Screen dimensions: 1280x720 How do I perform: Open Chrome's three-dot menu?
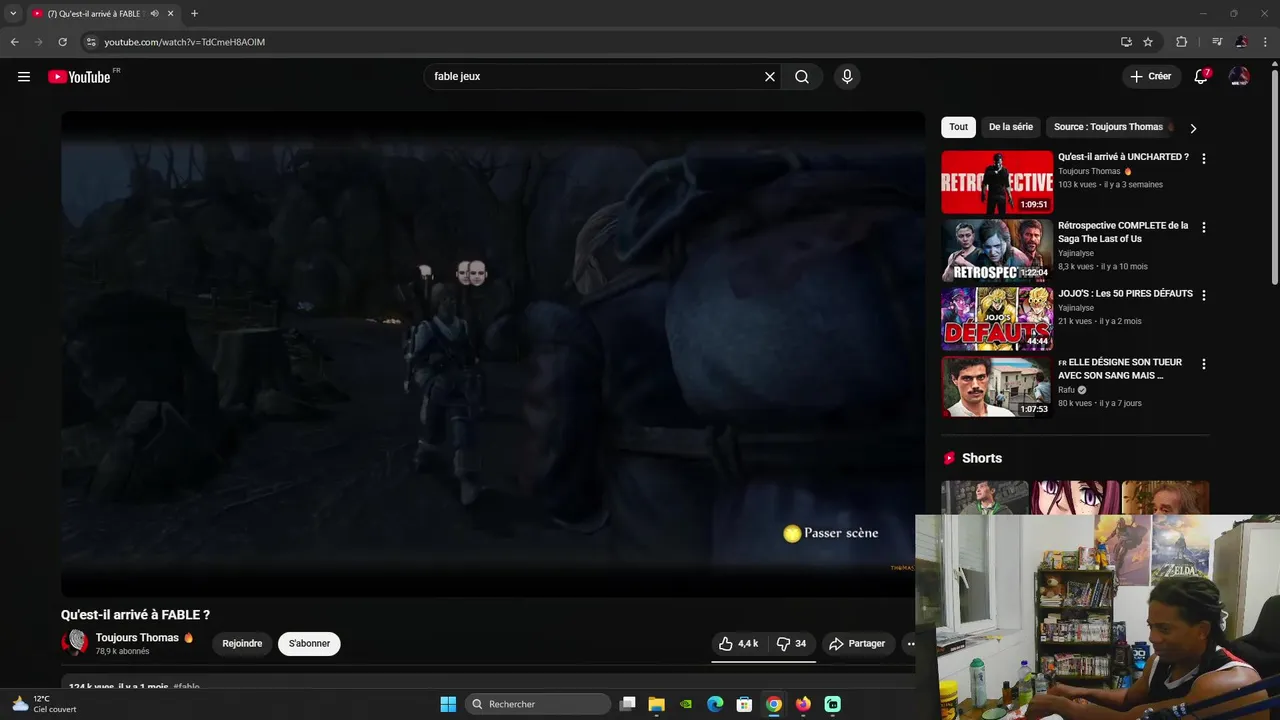(1266, 42)
